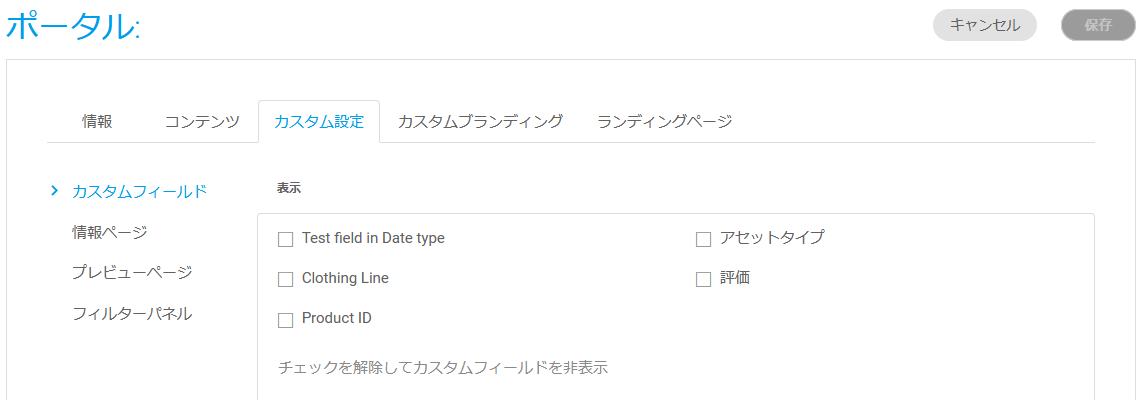Select the カスタム設定 tab
The height and width of the screenshot is (400, 1145).
(x=319, y=122)
